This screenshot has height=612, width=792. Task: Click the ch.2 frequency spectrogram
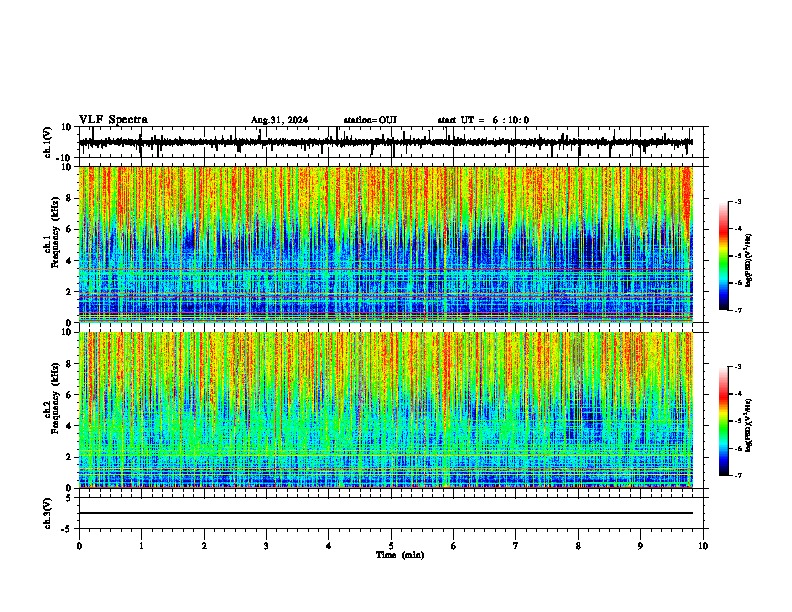coord(386,410)
